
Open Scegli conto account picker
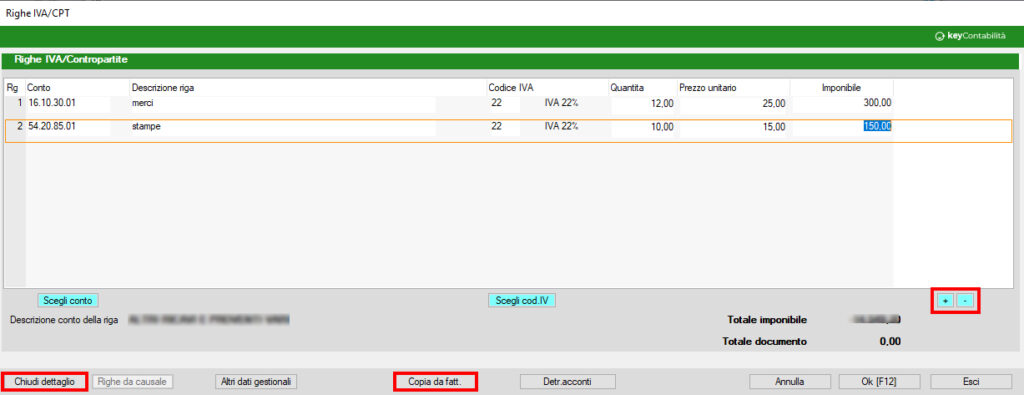(x=69, y=300)
